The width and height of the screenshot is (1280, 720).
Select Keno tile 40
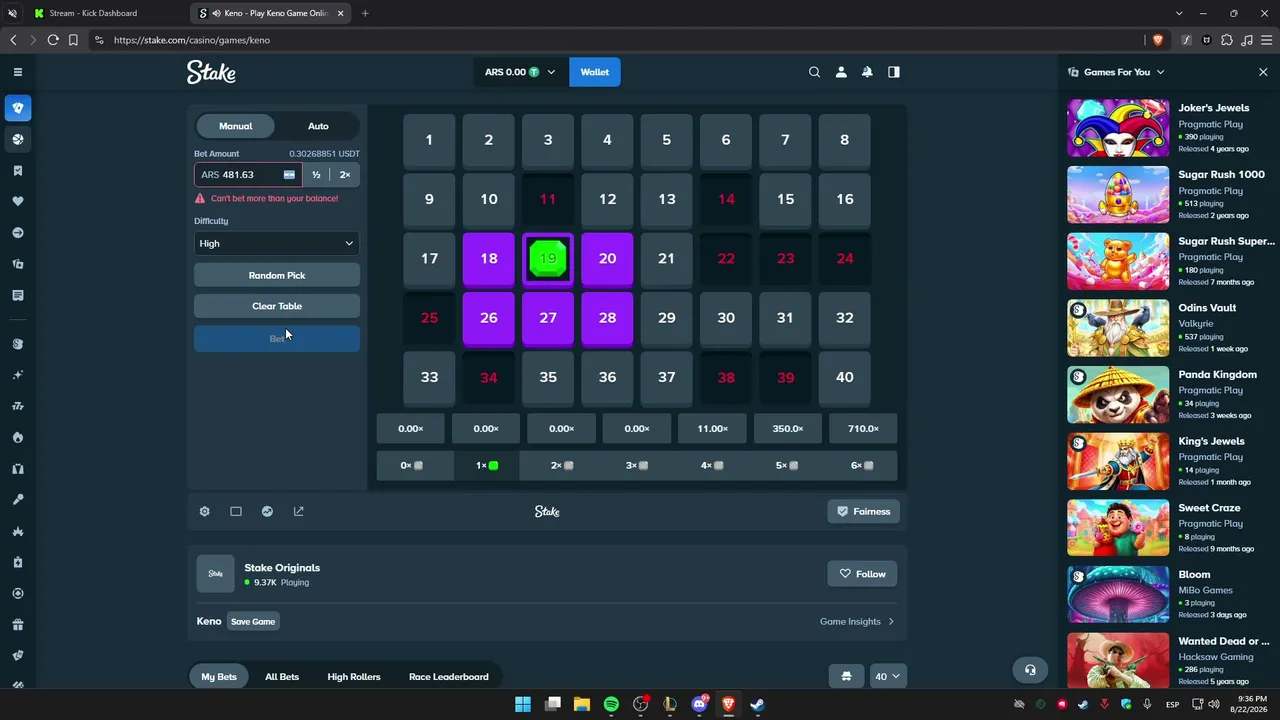(845, 377)
